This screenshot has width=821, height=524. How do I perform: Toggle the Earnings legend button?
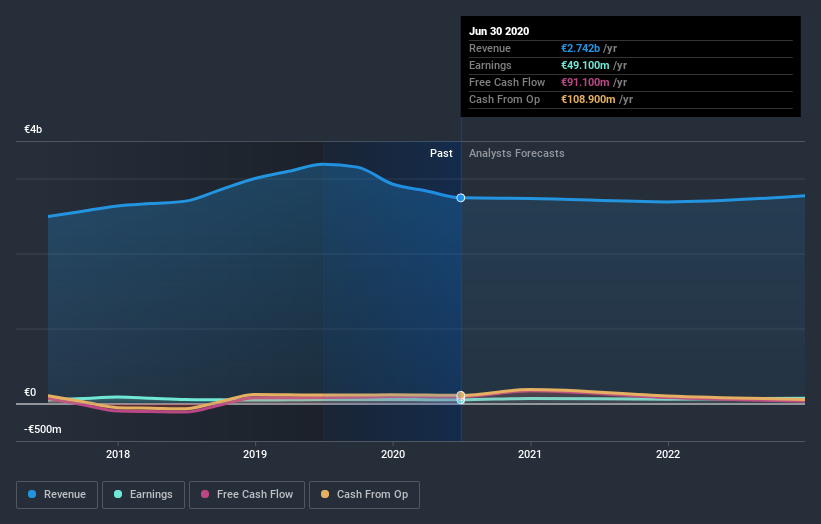coord(143,495)
